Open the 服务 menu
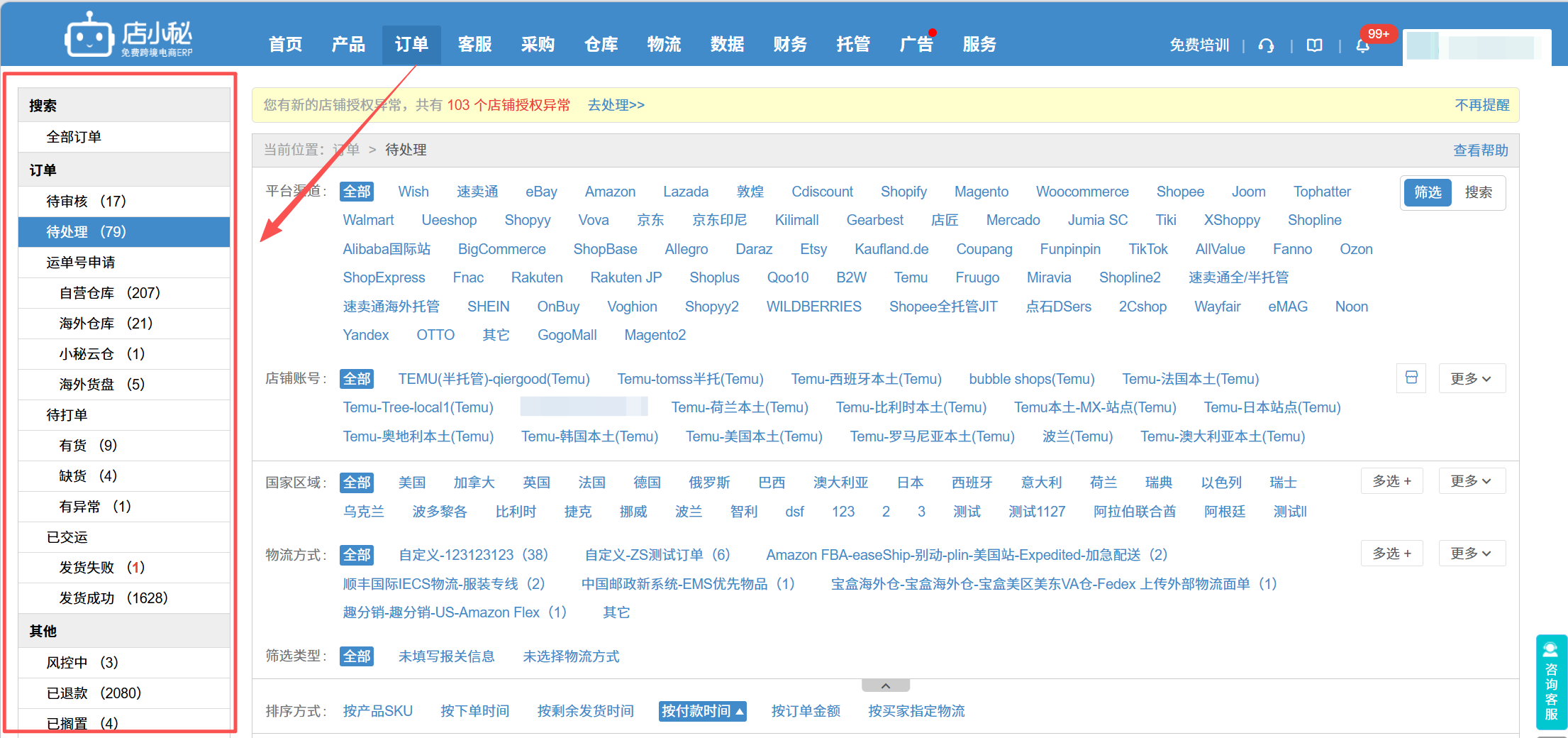The height and width of the screenshot is (738, 1568). tap(979, 45)
